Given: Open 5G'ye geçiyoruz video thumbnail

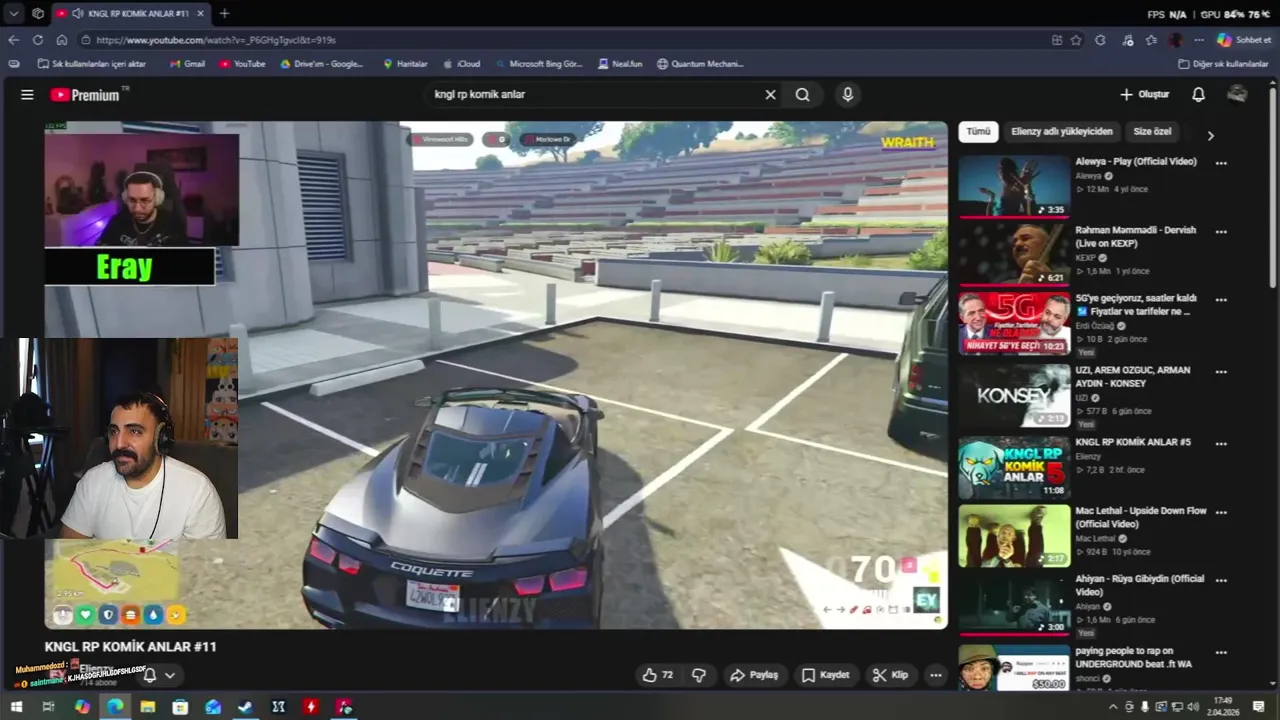Looking at the screenshot, I should 1014,323.
